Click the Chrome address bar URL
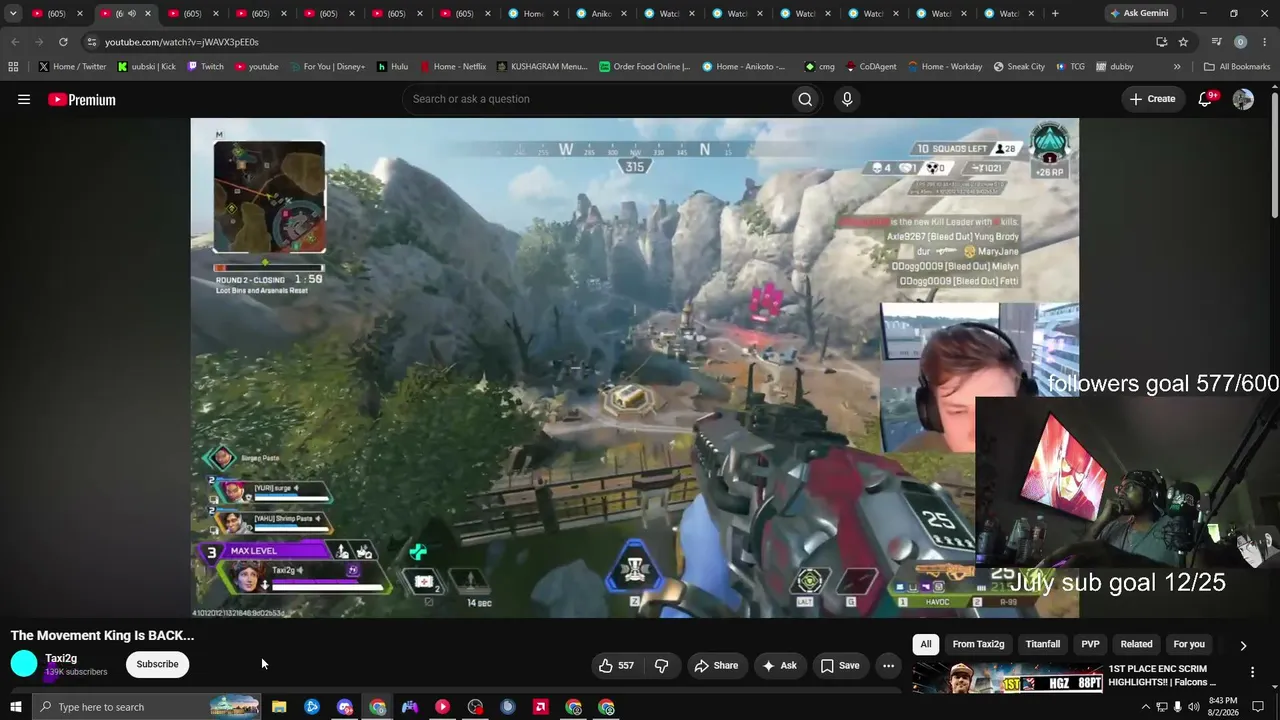 coord(182,42)
